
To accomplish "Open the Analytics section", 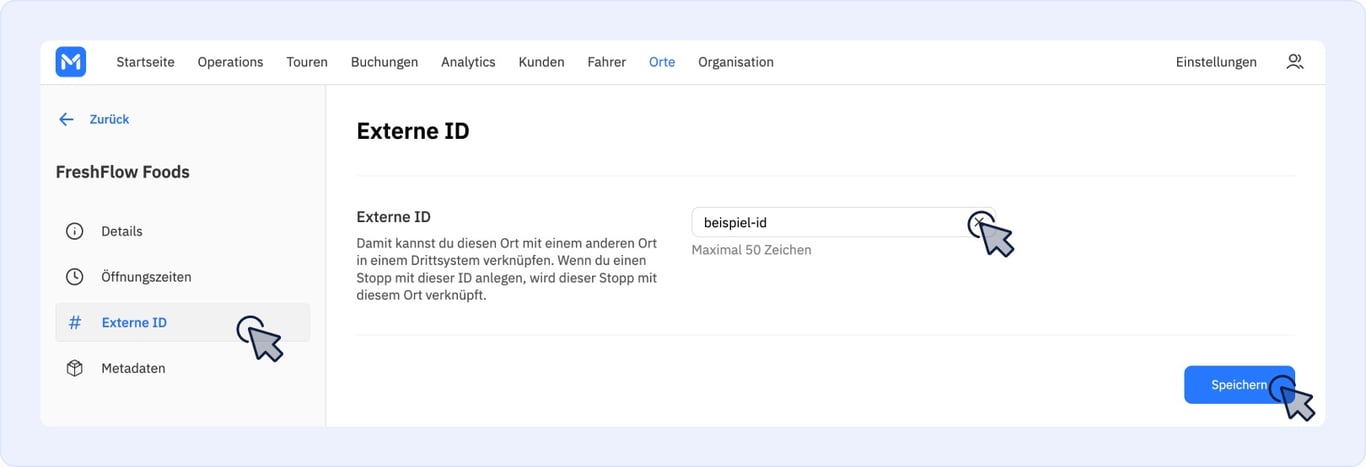I will pyautogui.click(x=468, y=62).
